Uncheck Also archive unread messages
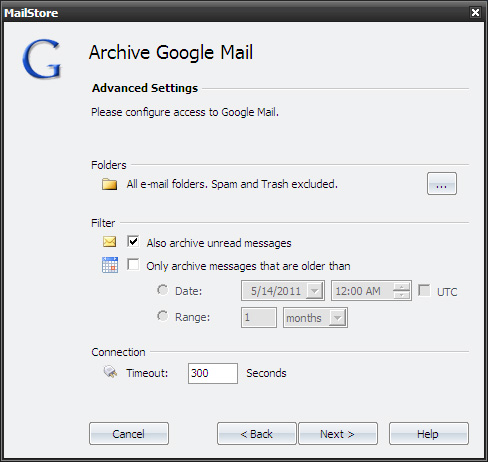488x462 pixels. (133, 241)
